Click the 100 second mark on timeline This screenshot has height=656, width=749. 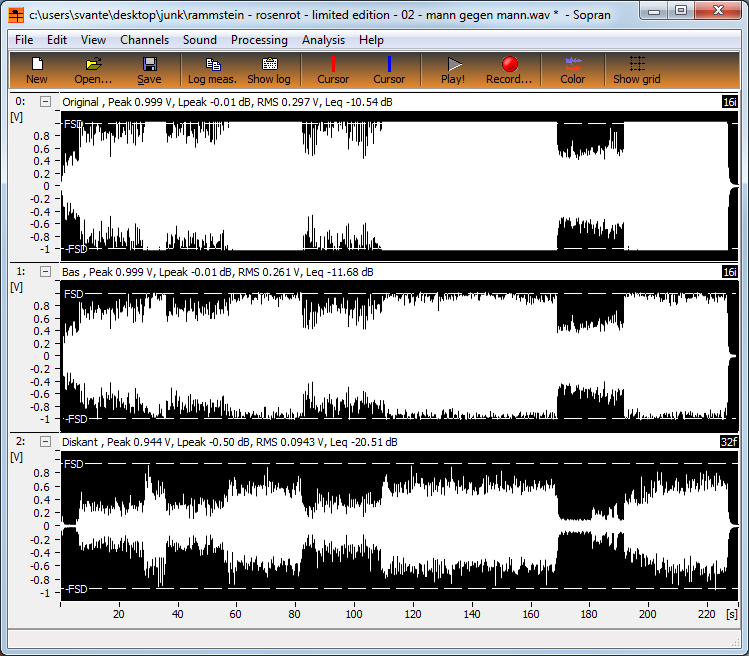354,615
